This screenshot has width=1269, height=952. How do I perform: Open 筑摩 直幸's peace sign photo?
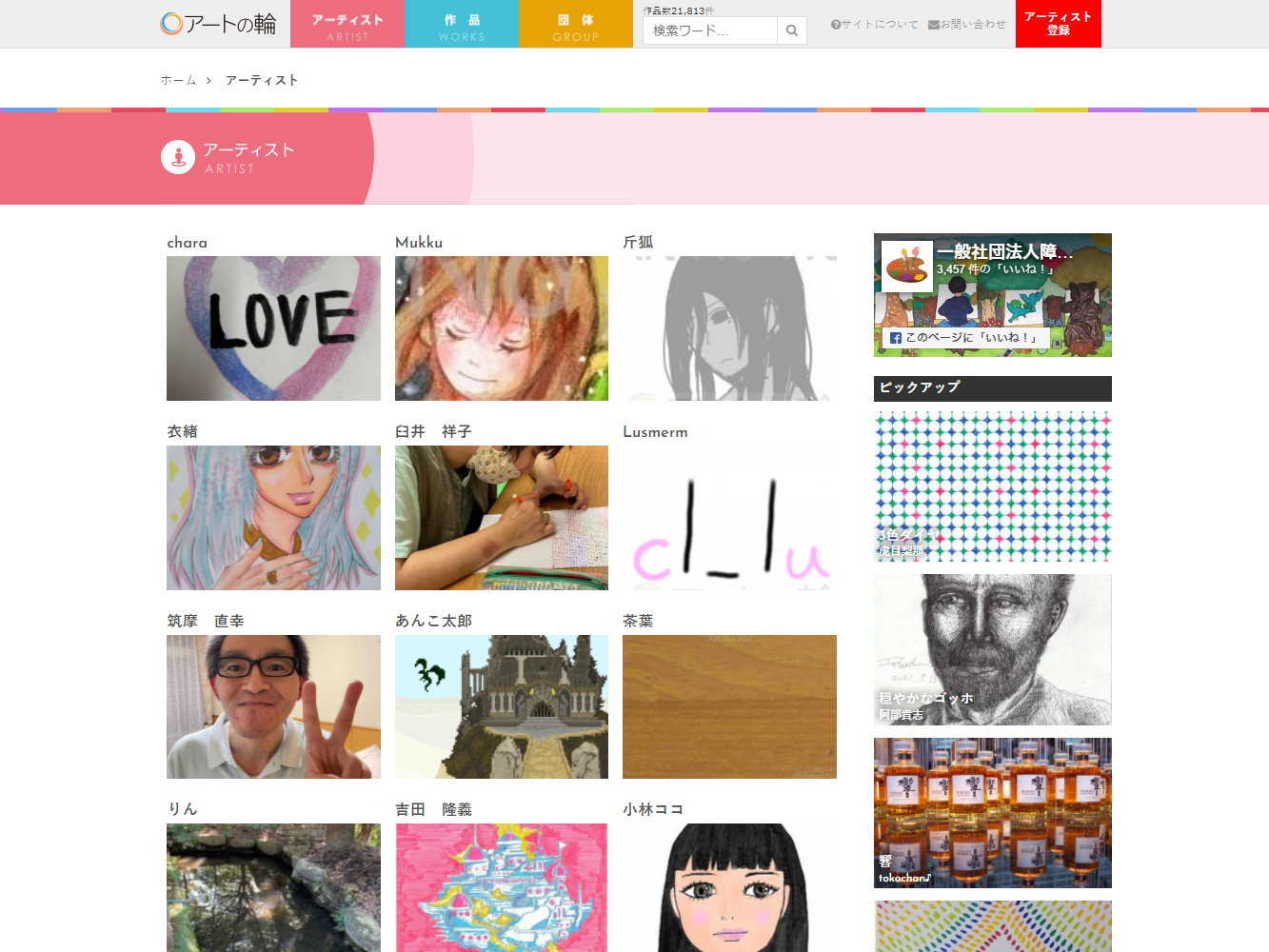click(x=273, y=707)
